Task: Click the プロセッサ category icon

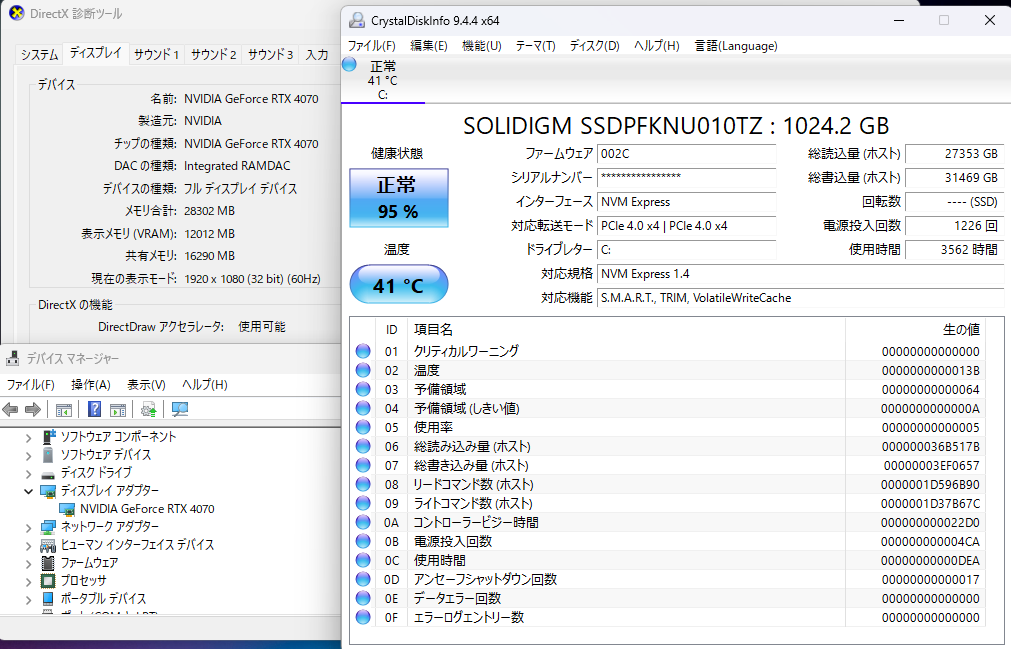Action: click(x=48, y=581)
